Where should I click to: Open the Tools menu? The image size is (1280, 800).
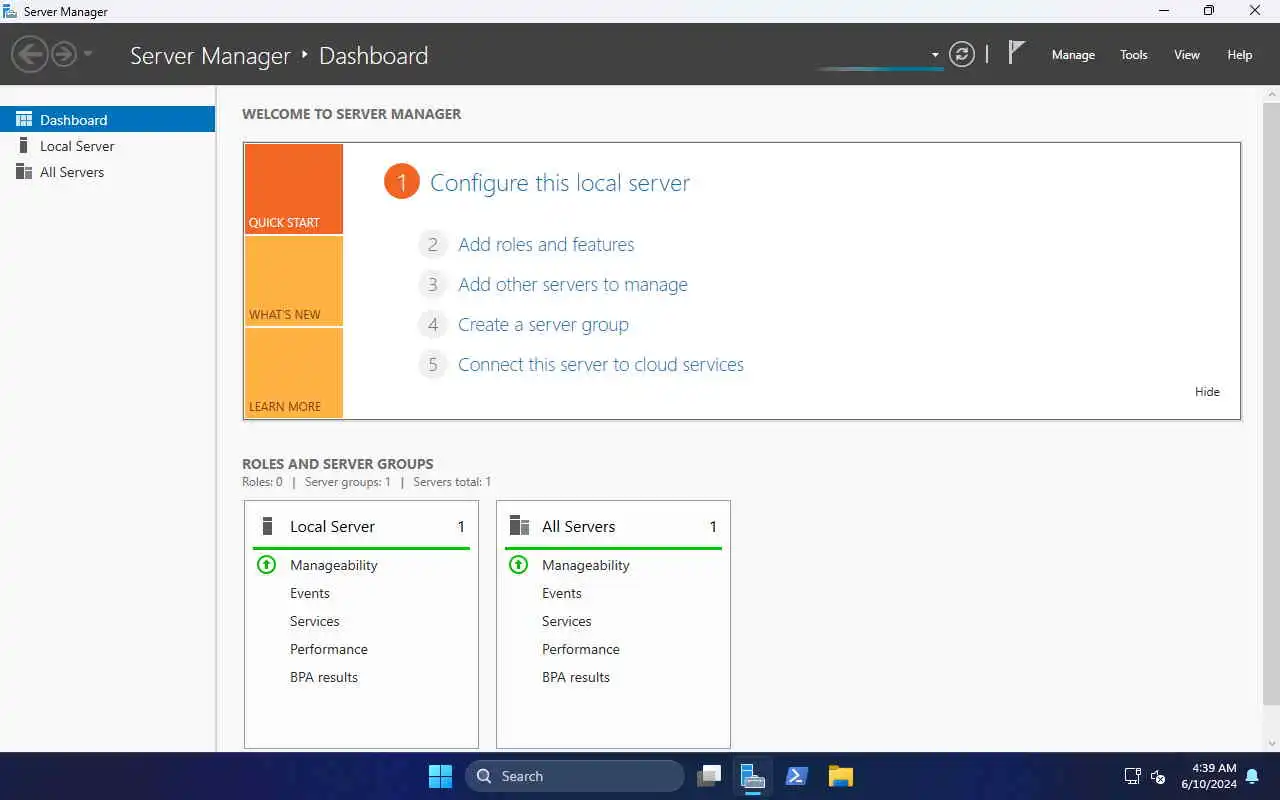click(x=1134, y=55)
